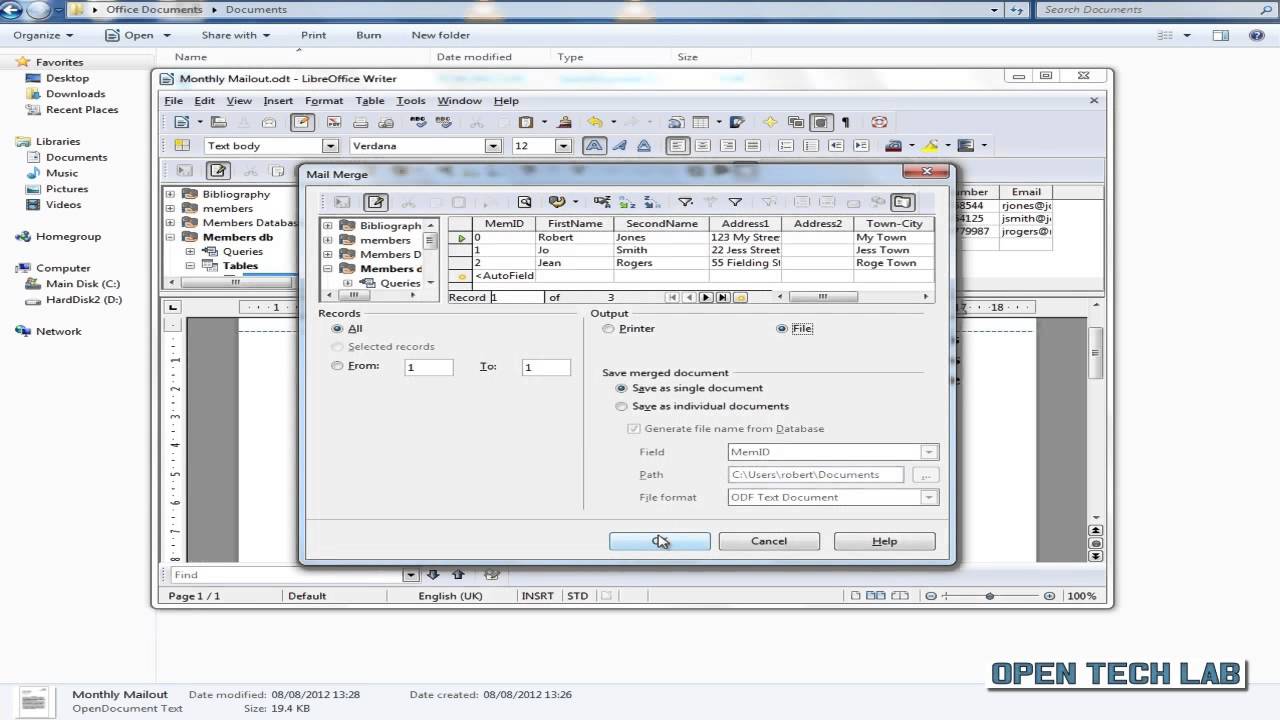
Task: Open paragraph style Text body dropdown
Action: [x=331, y=146]
